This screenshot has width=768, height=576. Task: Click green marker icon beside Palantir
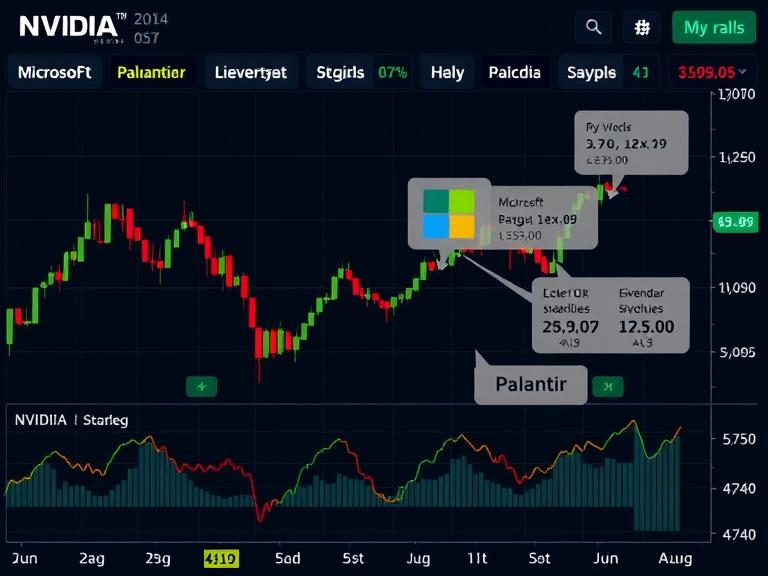[x=608, y=387]
